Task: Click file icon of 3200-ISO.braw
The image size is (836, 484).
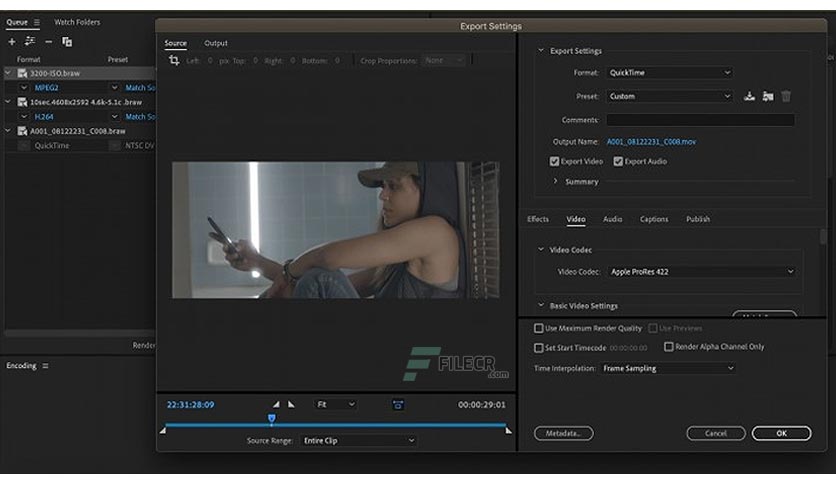Action: [x=22, y=73]
